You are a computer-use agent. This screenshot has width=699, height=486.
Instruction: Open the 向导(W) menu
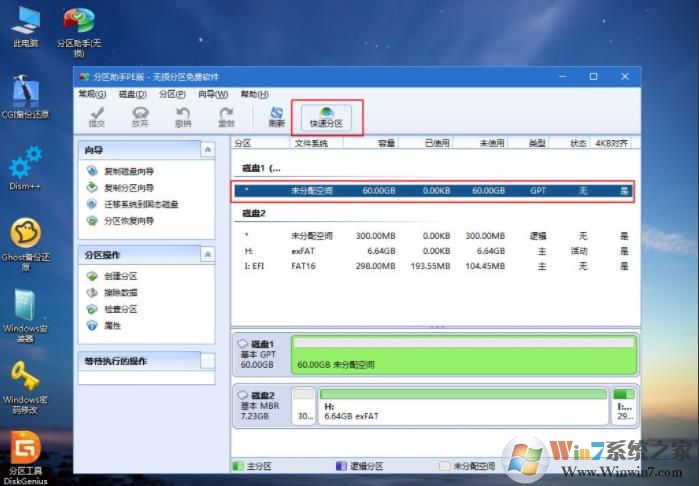click(213, 94)
